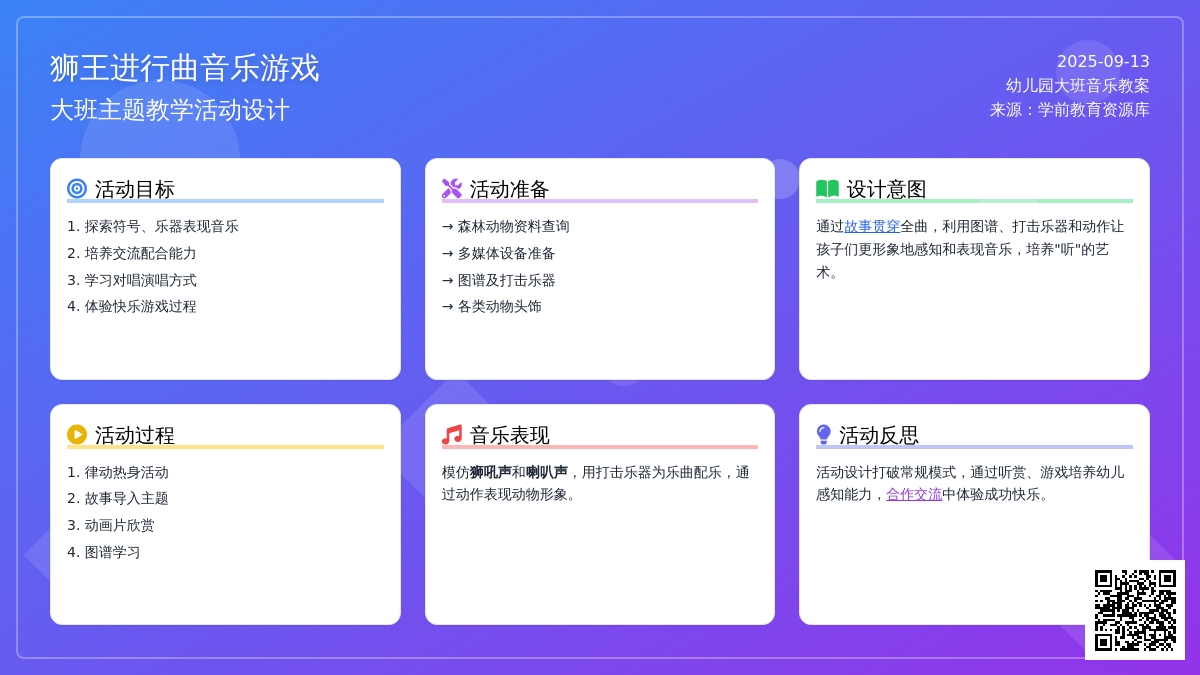Click the target icon beside 活动目标
This screenshot has height=675, width=1200.
[x=77, y=188]
